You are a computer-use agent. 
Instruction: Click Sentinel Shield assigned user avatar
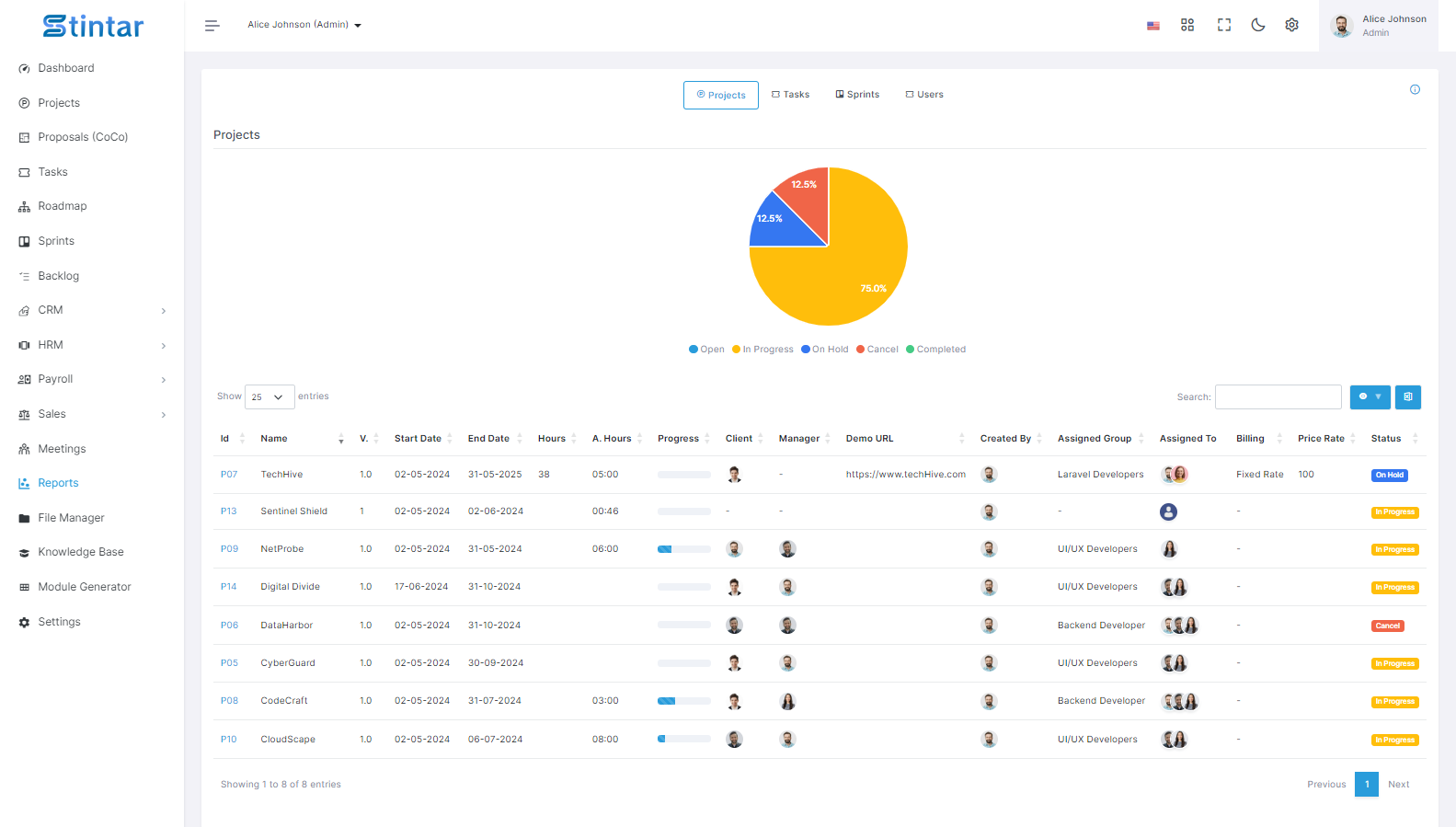(x=1168, y=511)
